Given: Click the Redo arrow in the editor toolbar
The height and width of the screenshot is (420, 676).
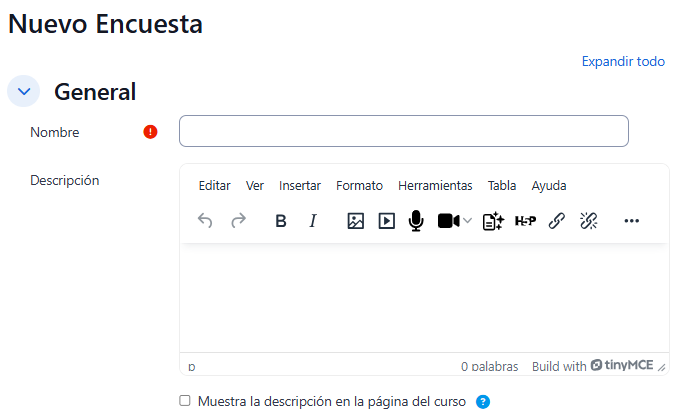Looking at the screenshot, I should (x=238, y=221).
